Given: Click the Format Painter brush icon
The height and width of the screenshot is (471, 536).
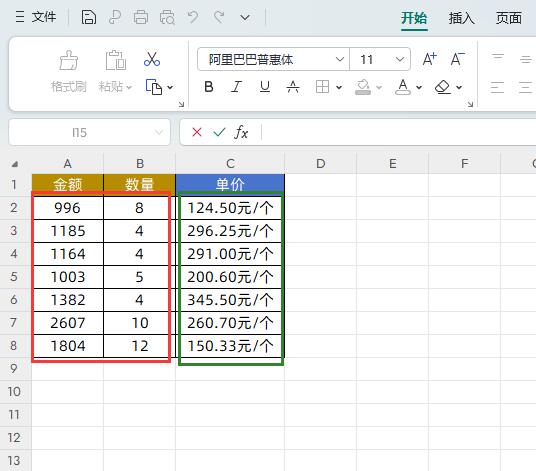Looking at the screenshot, I should pos(68,60).
